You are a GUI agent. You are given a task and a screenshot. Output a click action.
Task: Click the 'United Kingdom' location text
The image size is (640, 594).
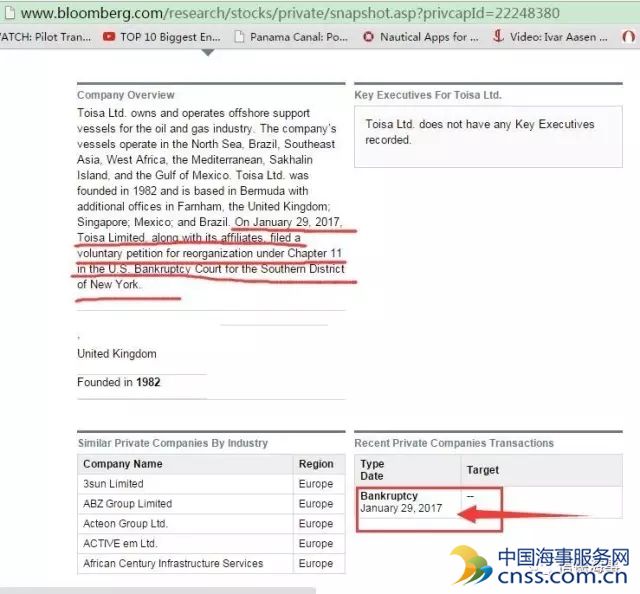(x=117, y=354)
